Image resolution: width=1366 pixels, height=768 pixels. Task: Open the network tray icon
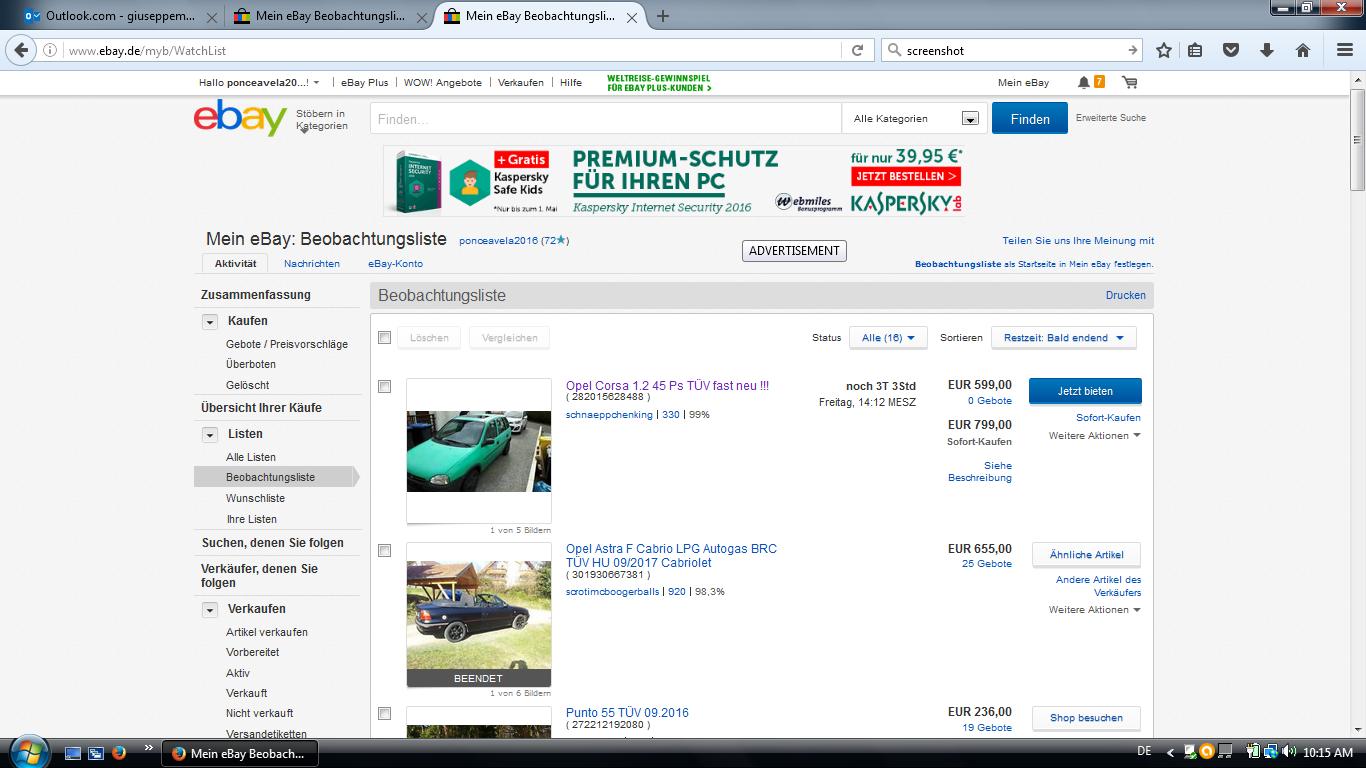tap(1270, 752)
